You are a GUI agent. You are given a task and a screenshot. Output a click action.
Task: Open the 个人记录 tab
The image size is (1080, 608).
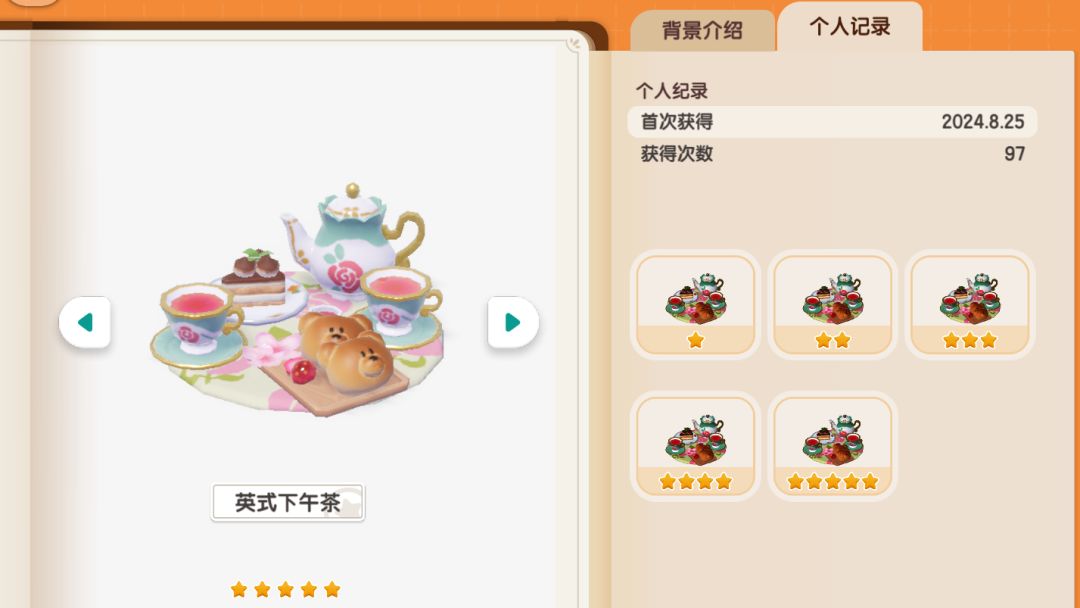(850, 27)
